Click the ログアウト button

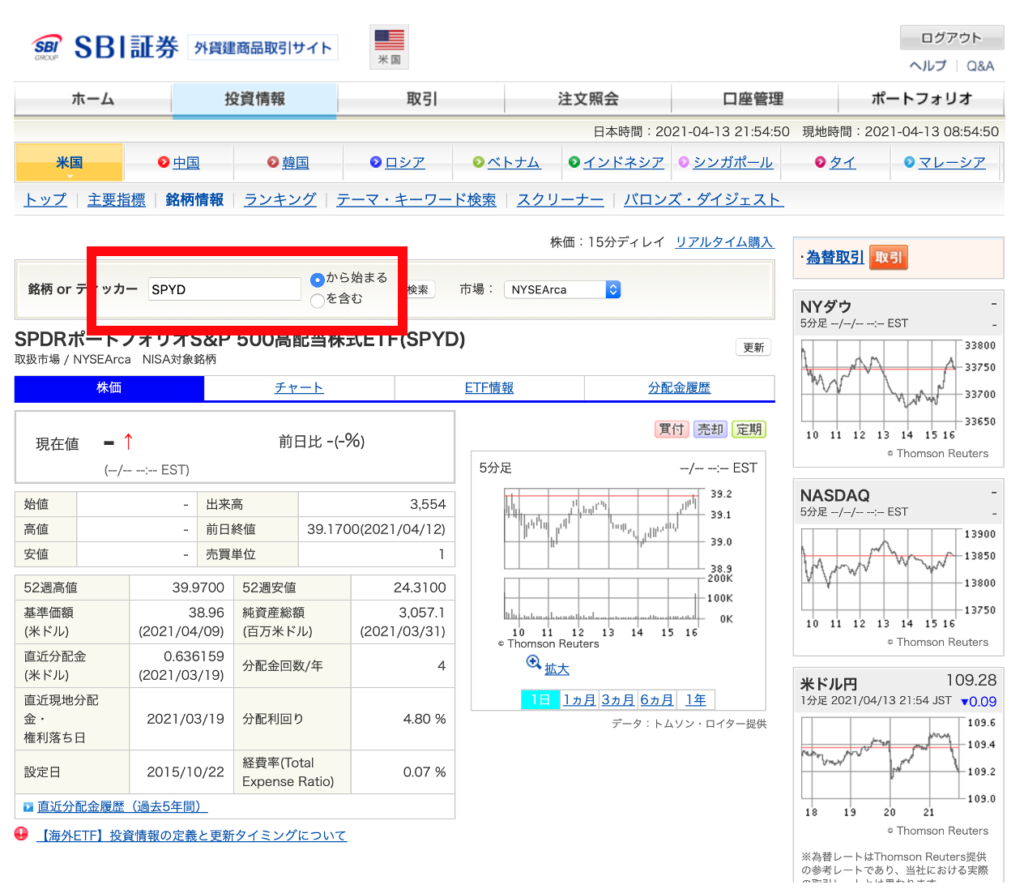click(952, 38)
